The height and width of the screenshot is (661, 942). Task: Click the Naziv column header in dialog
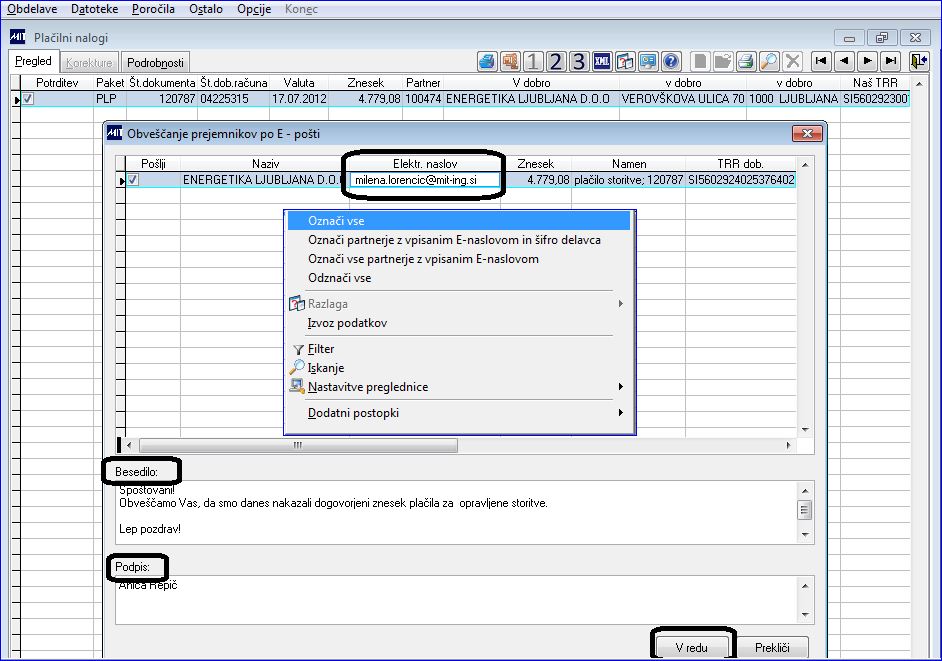point(265,163)
